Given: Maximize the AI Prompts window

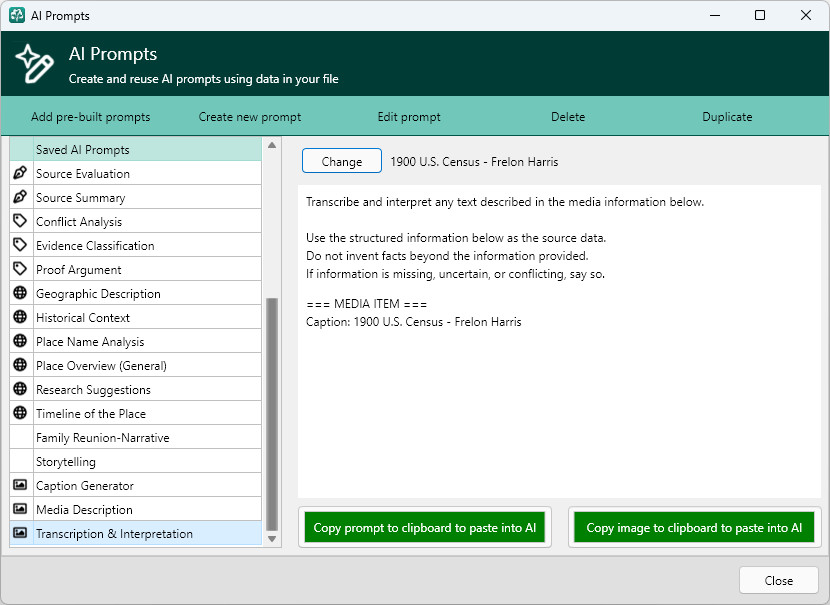Looking at the screenshot, I should click(760, 15).
